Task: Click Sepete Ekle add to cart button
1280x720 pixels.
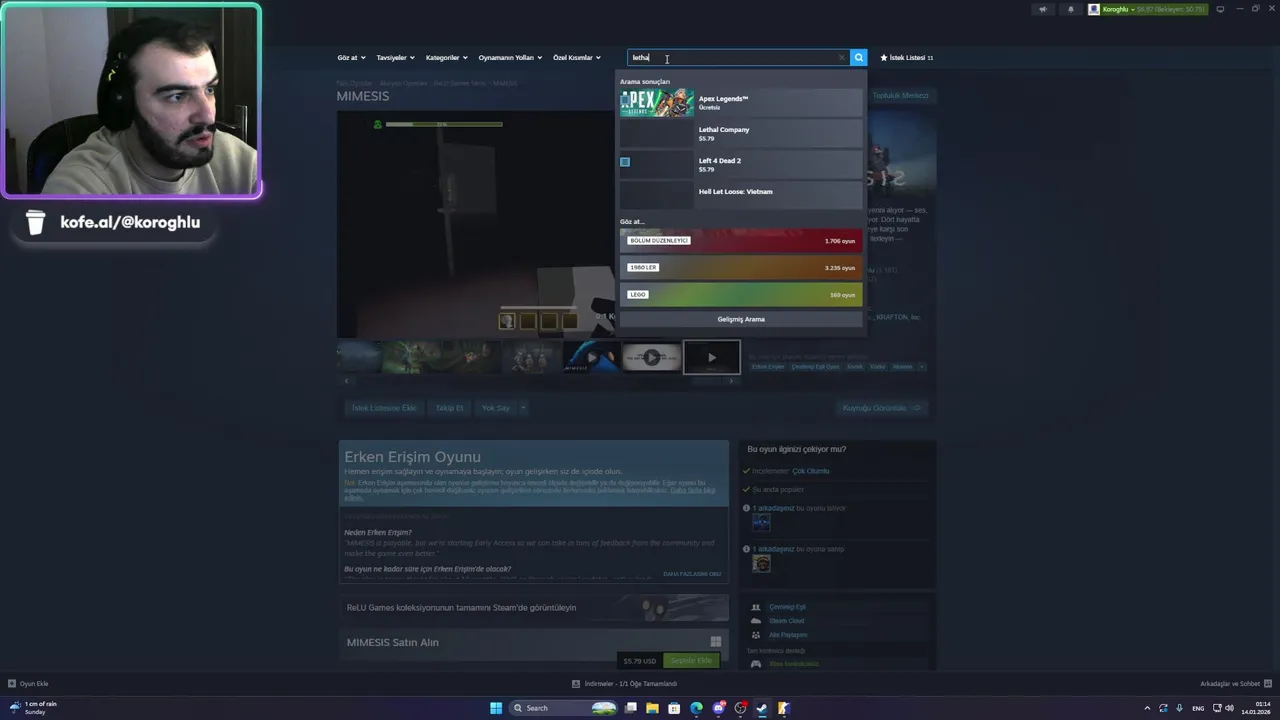Action: [691, 661]
